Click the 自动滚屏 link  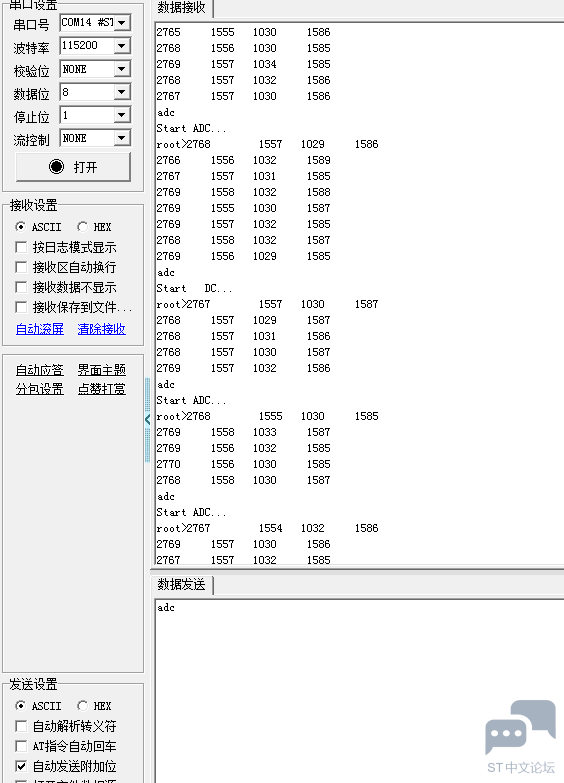(x=40, y=329)
